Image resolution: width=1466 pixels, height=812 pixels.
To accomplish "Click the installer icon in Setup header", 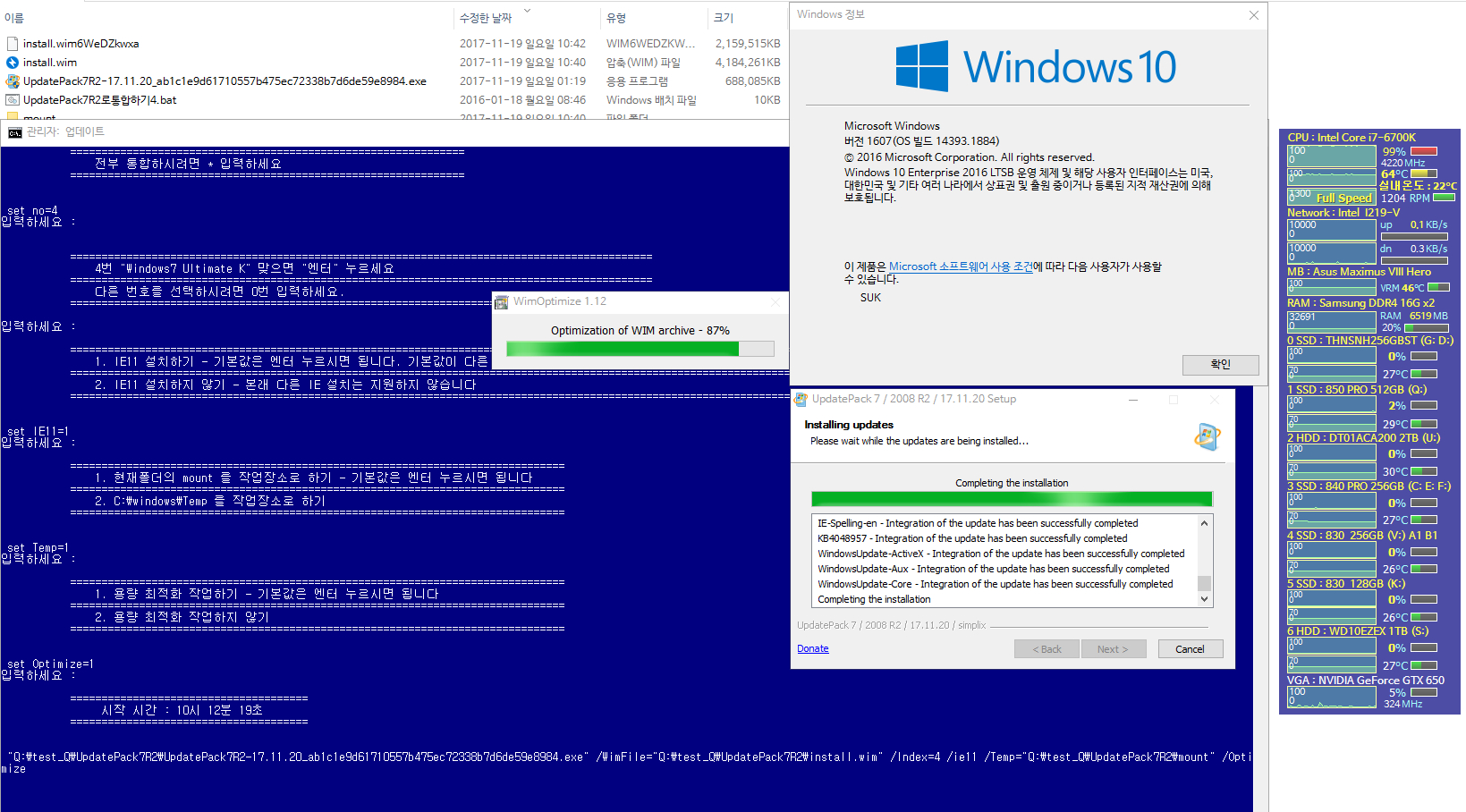I will tap(1208, 436).
